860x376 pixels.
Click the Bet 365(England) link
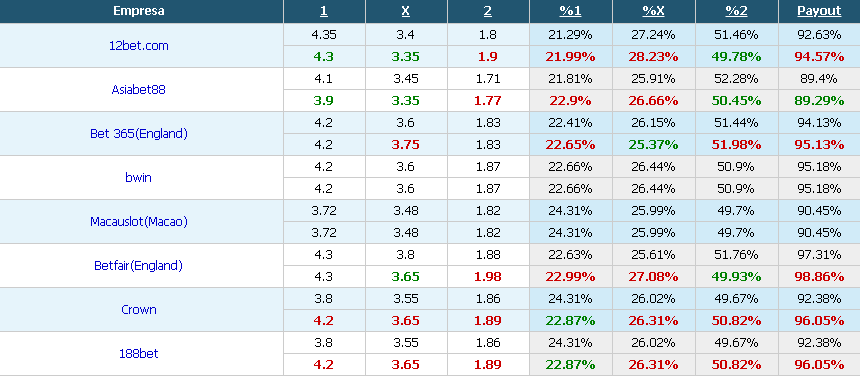(138, 134)
